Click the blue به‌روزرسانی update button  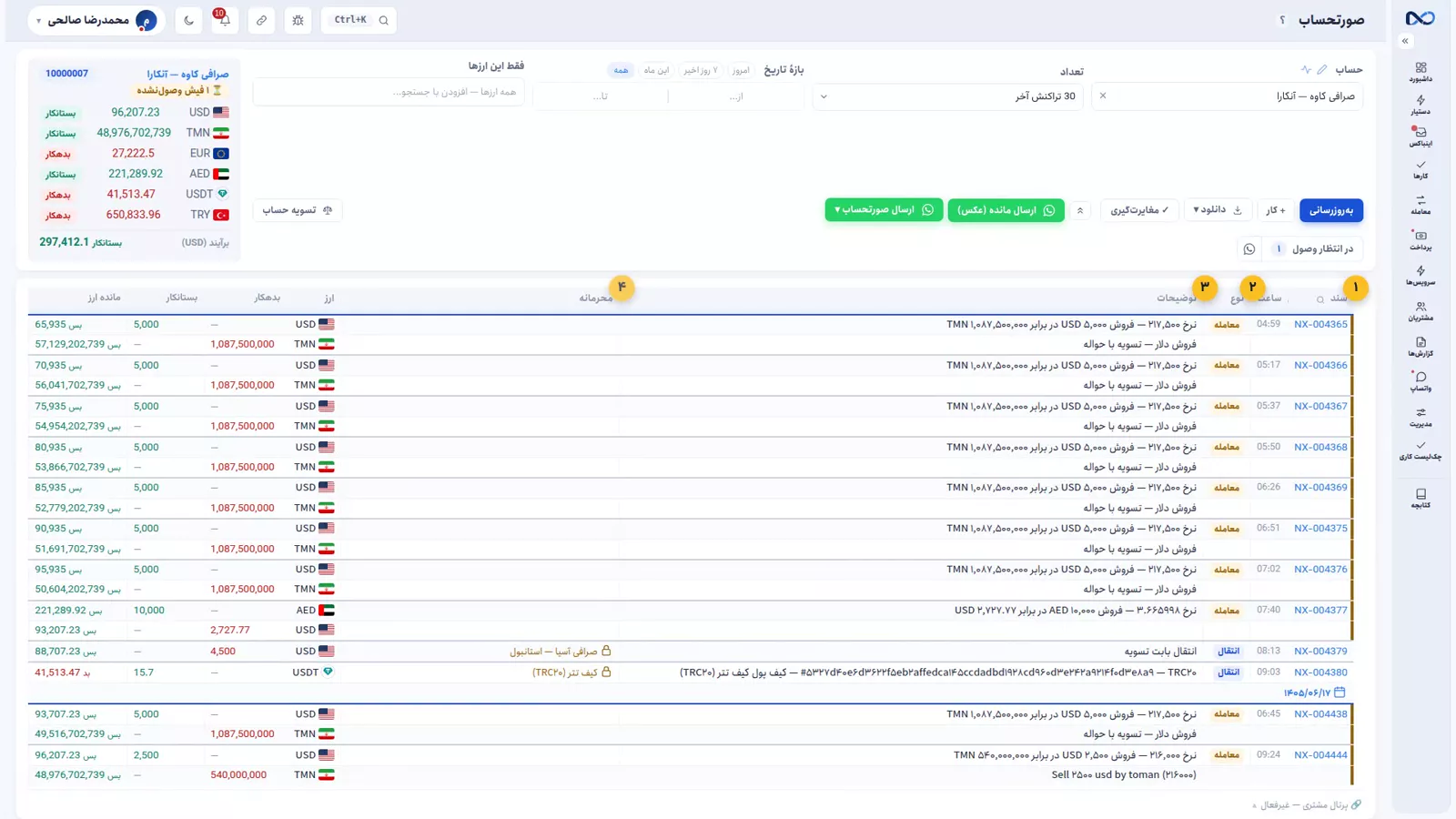(1330, 210)
